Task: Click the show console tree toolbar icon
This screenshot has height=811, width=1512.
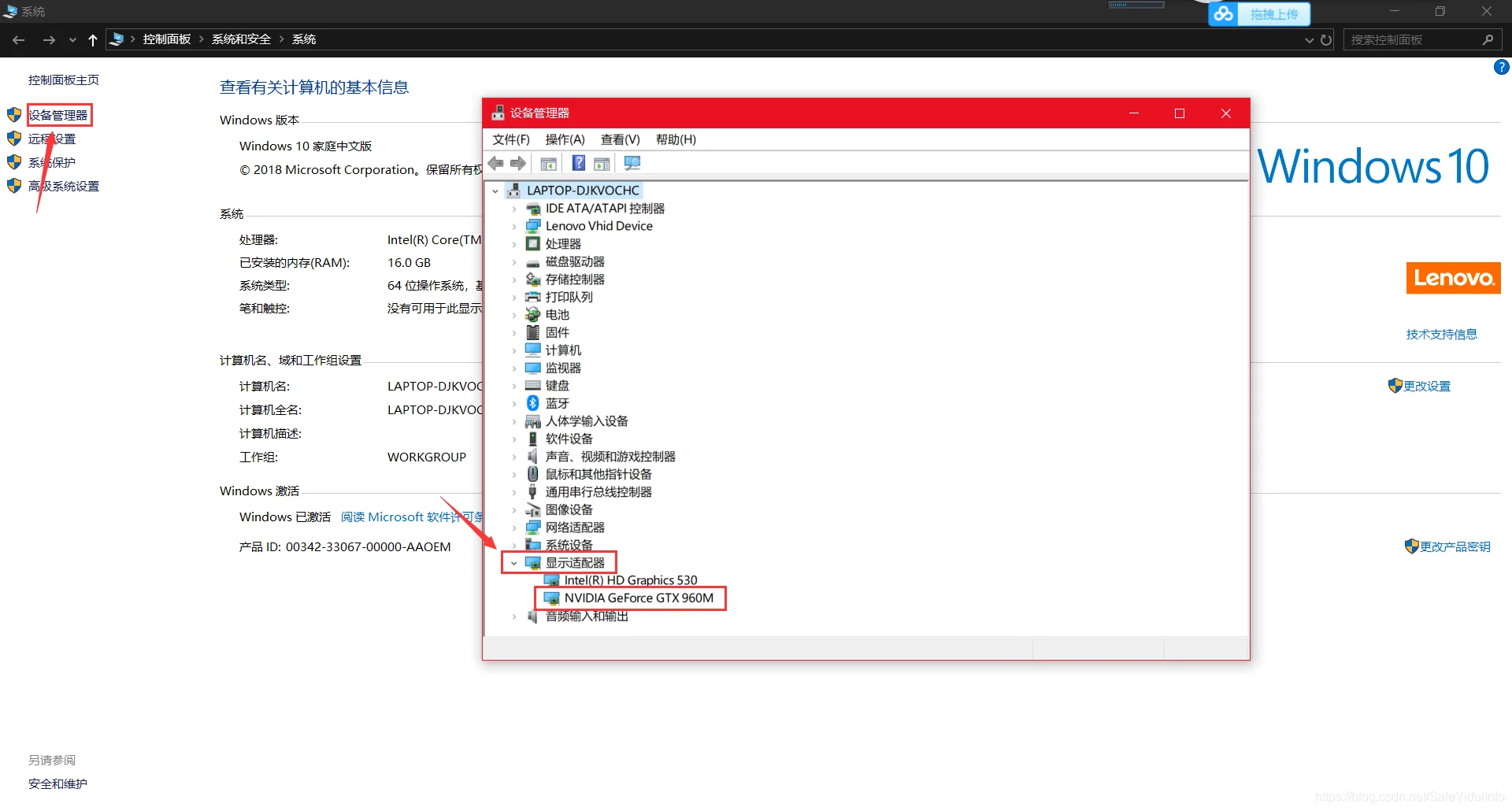Action: coord(548,163)
